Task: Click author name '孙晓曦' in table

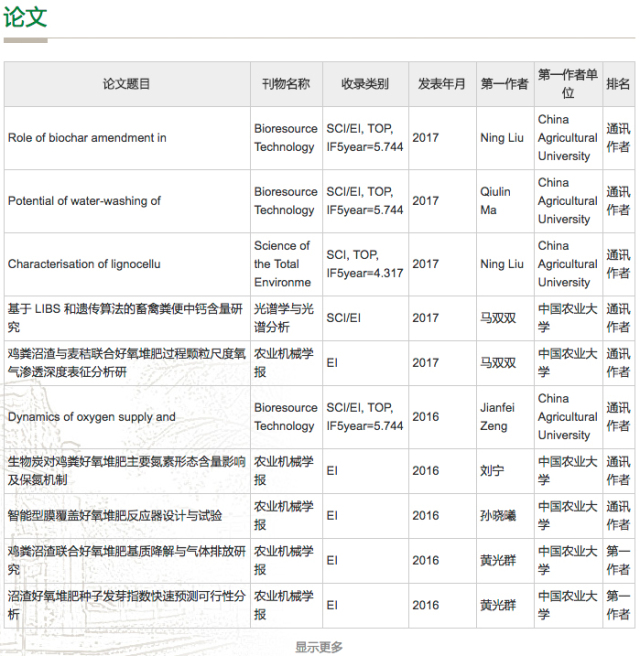Action: 498,516
